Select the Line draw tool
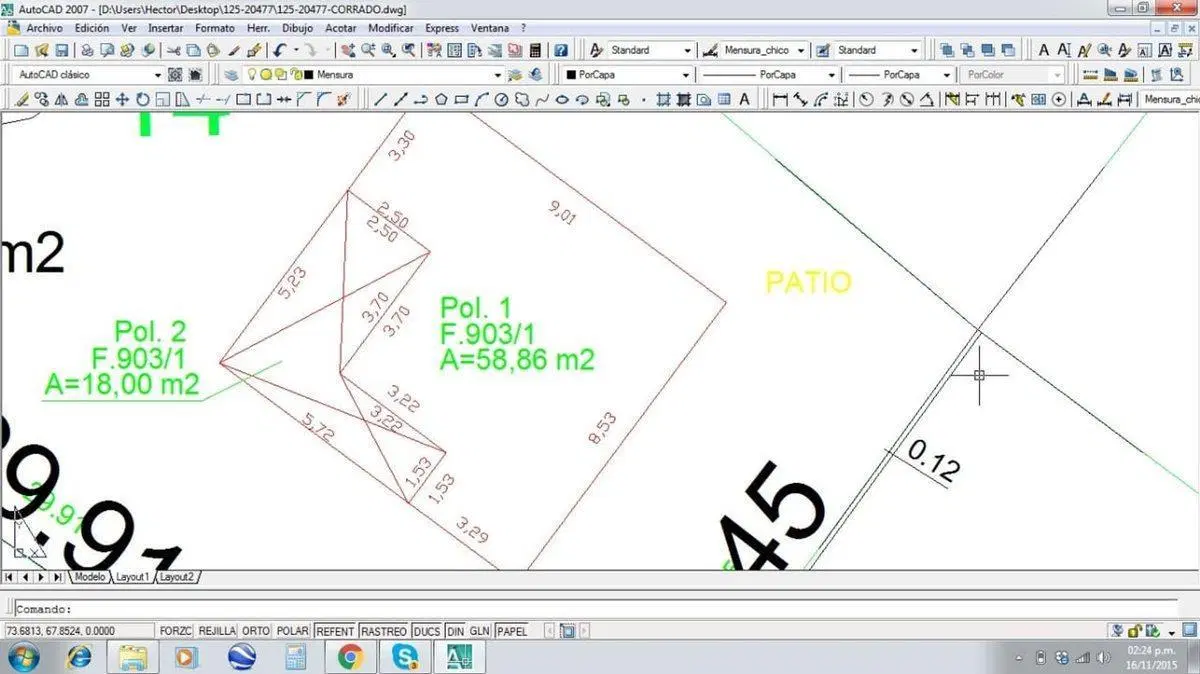This screenshot has height=674, width=1200. click(x=382, y=99)
